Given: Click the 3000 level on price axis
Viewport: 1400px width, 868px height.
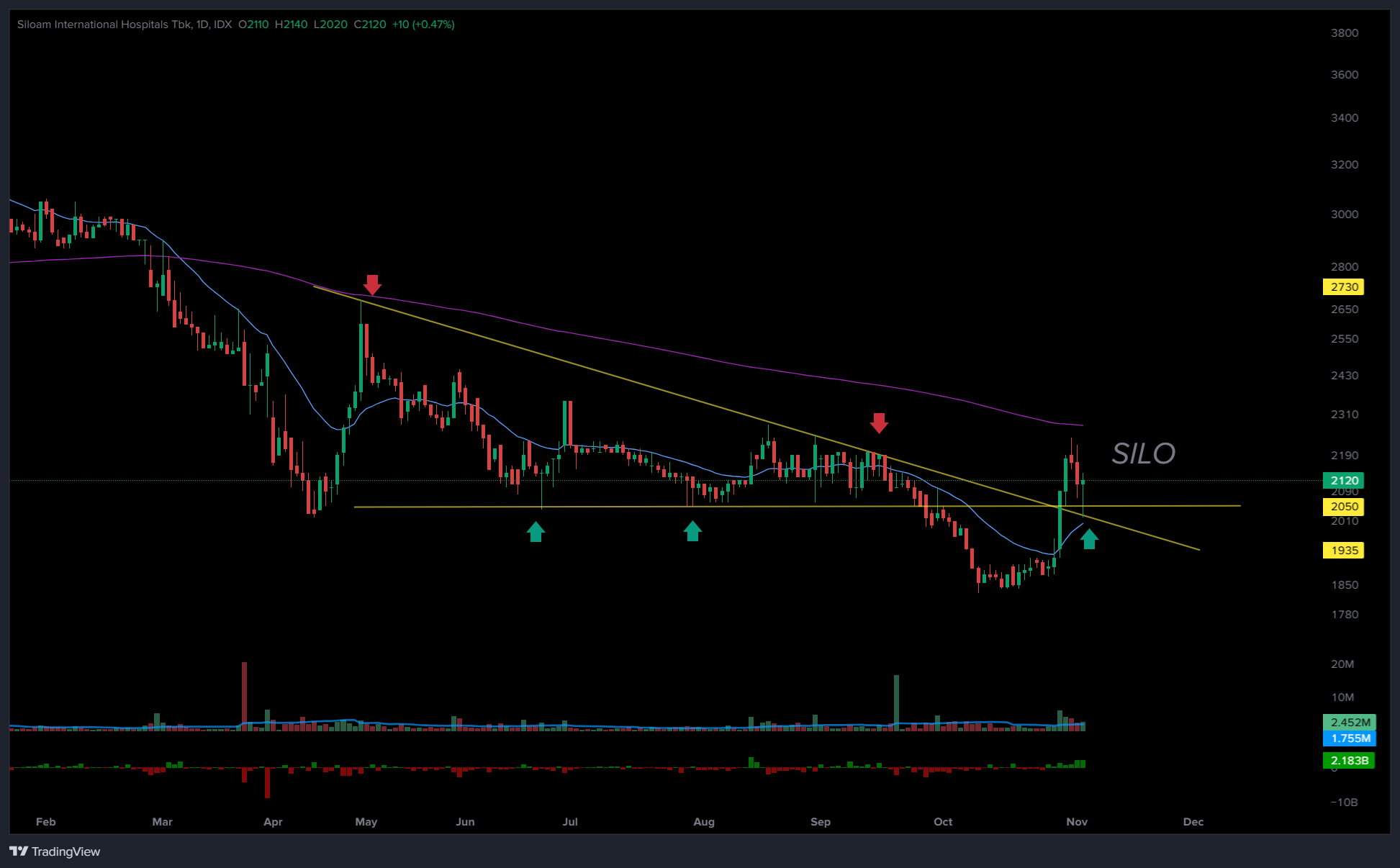Looking at the screenshot, I should 1344,214.
